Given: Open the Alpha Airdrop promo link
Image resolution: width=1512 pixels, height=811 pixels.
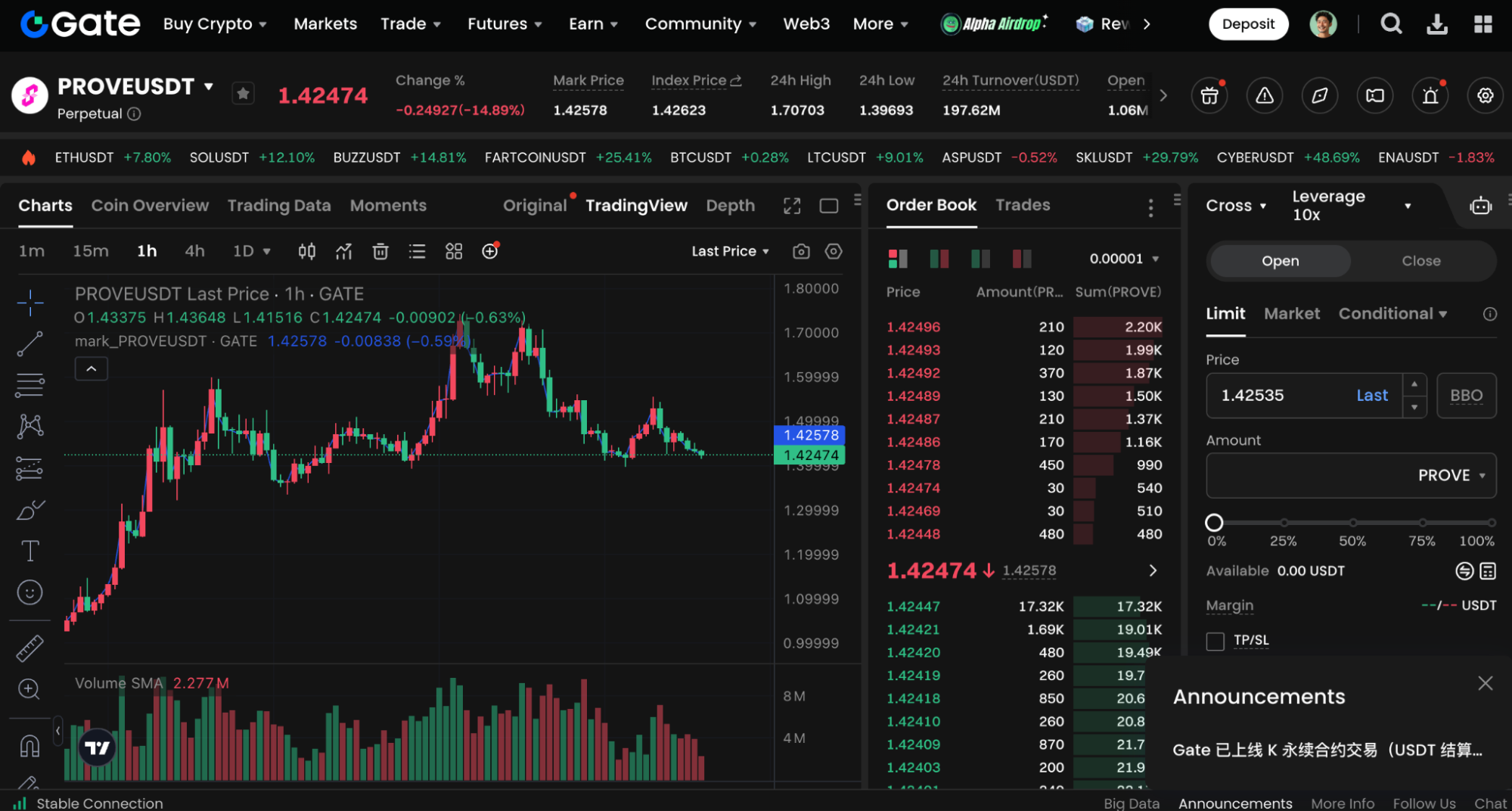Looking at the screenshot, I should click(x=994, y=24).
